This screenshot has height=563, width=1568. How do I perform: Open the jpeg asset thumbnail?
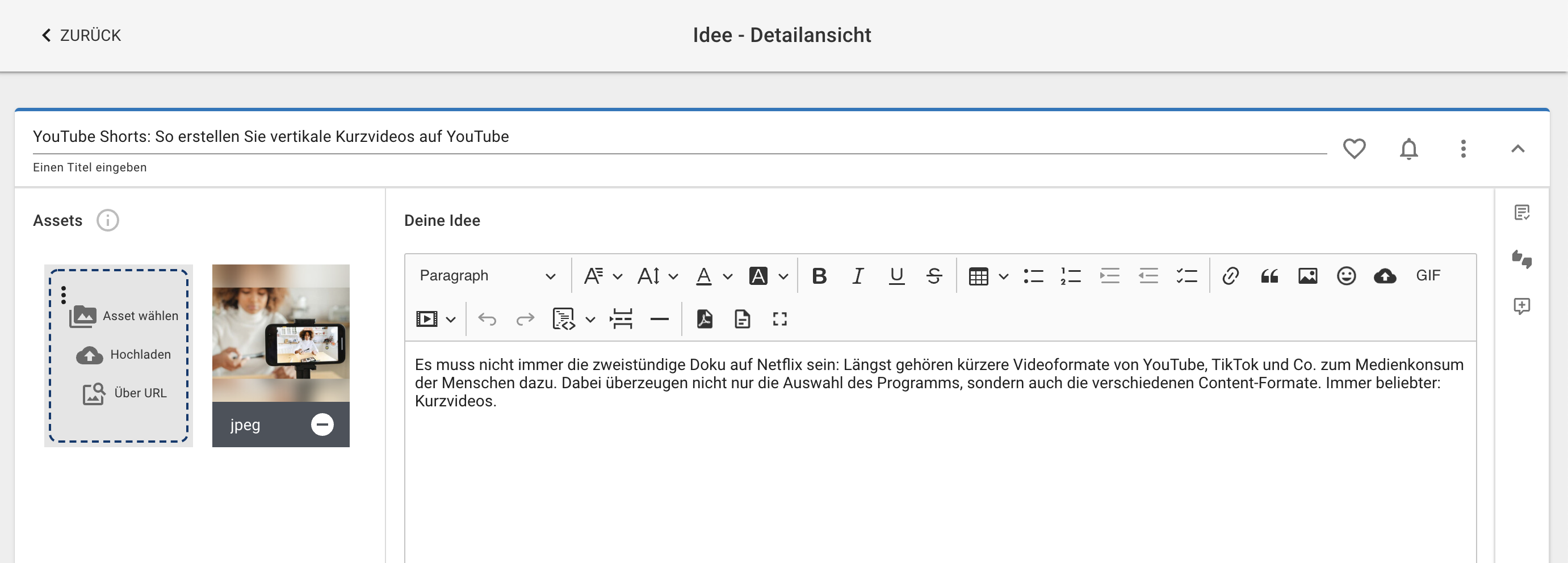(280, 333)
